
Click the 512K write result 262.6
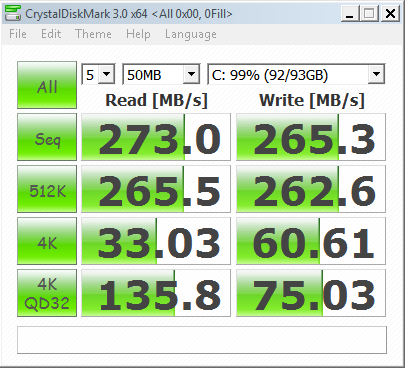pos(311,189)
